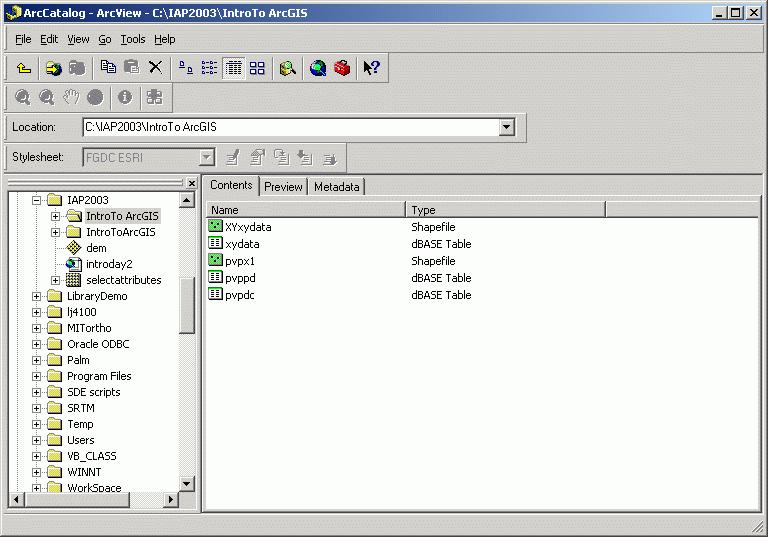This screenshot has width=768, height=537.
Task: Click the Up One Level icon
Action: (25, 68)
